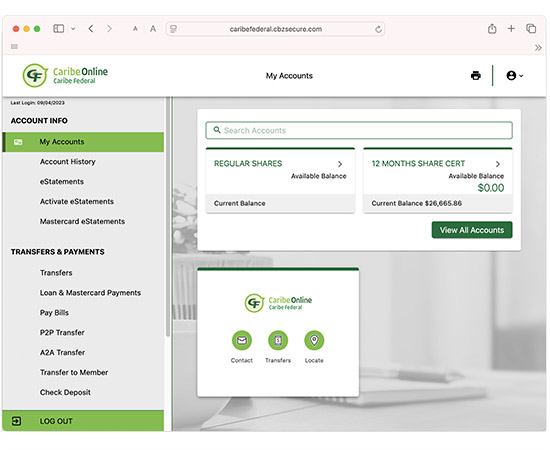Expand the 12 Months Share Cert chevron

[x=498, y=164]
